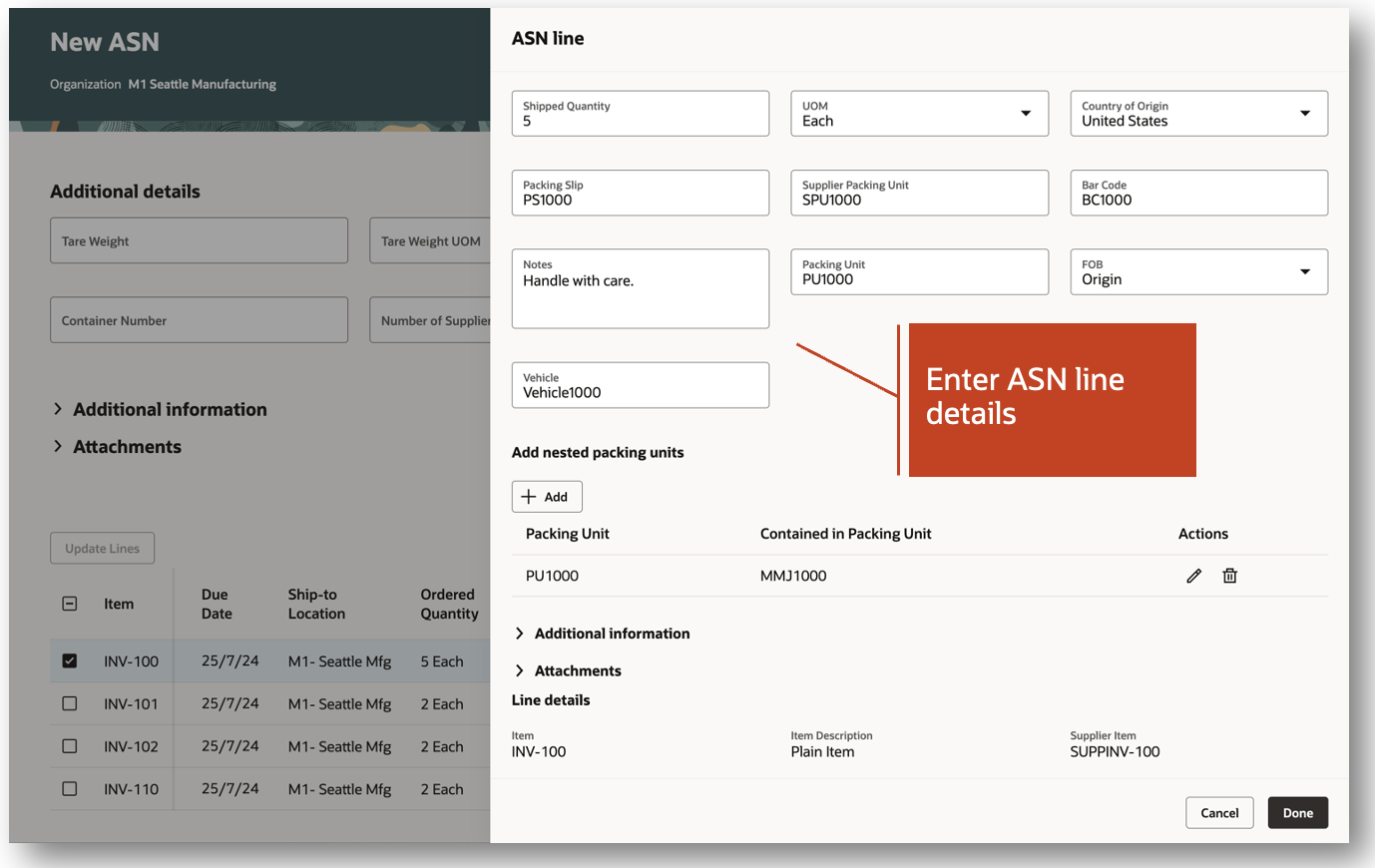Click the Packing Unit input field
1375x868 pixels.
pyautogui.click(x=919, y=271)
